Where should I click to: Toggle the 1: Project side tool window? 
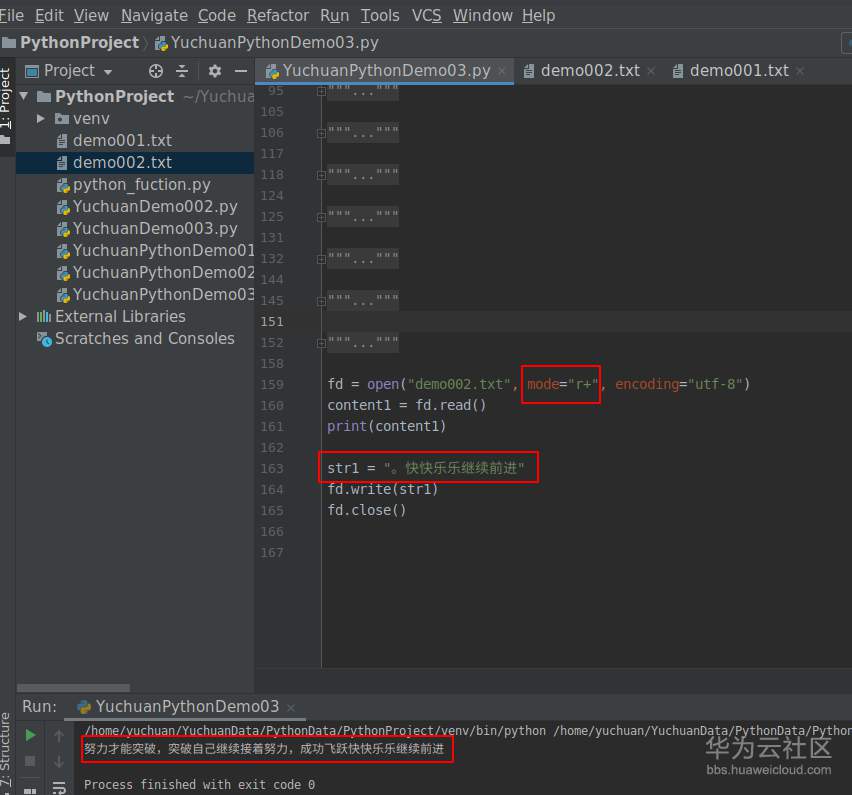(x=6, y=106)
